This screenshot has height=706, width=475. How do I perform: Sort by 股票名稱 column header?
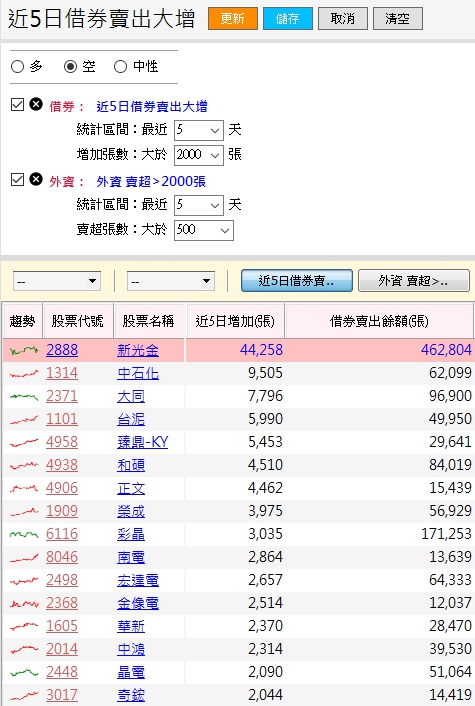(149, 321)
